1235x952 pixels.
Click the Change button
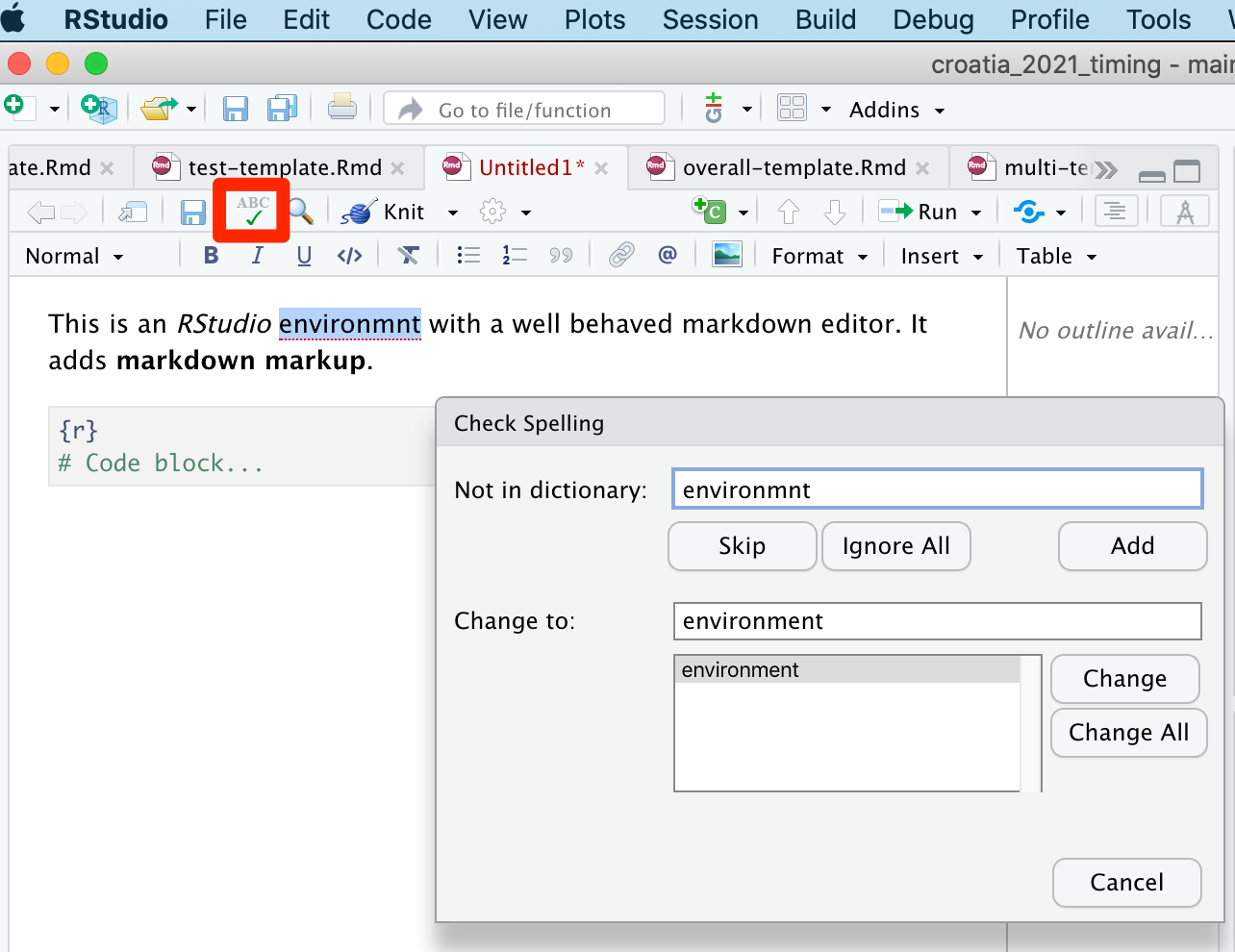click(x=1125, y=679)
